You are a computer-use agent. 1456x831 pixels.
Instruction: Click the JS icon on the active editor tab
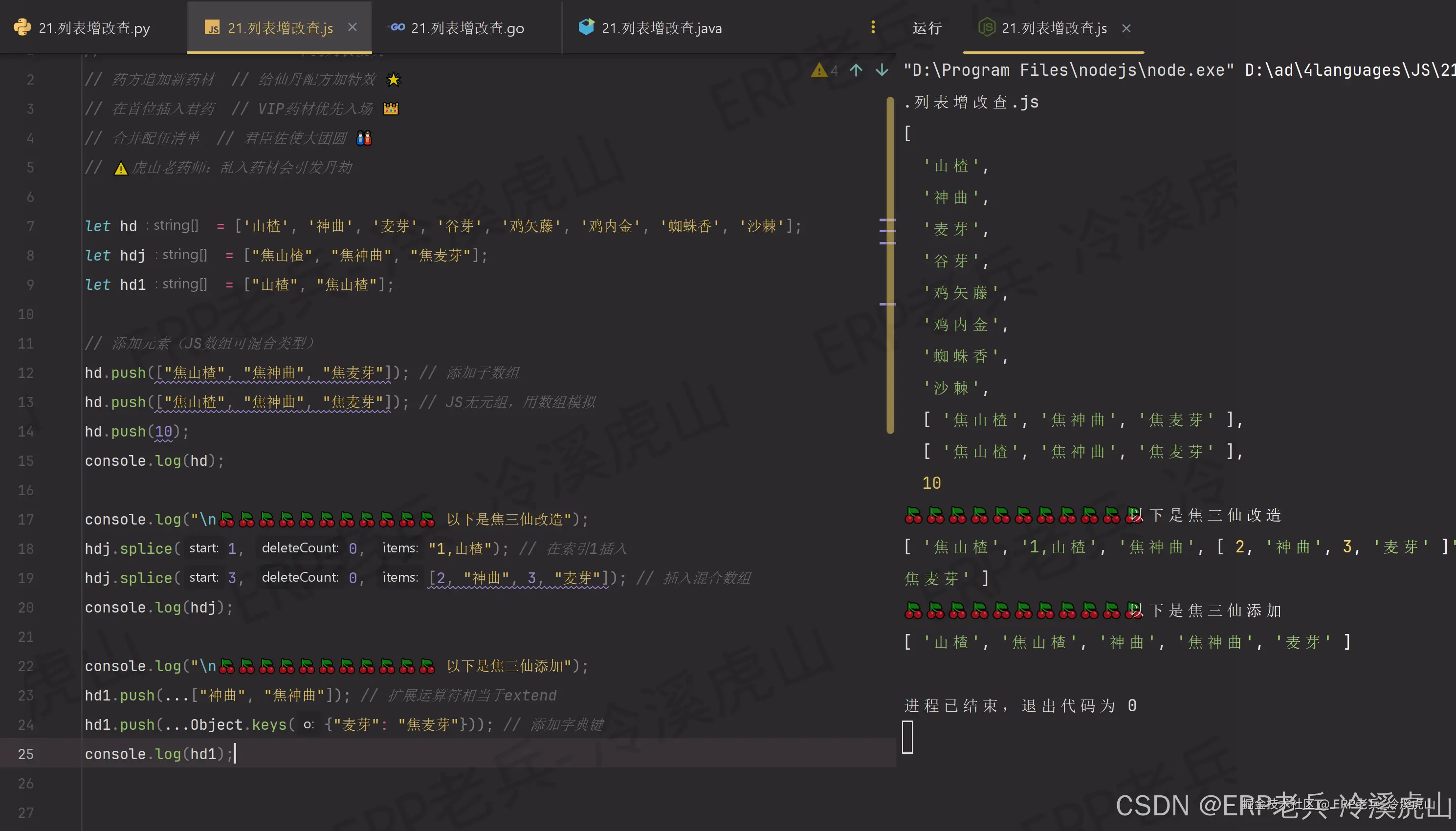point(214,27)
